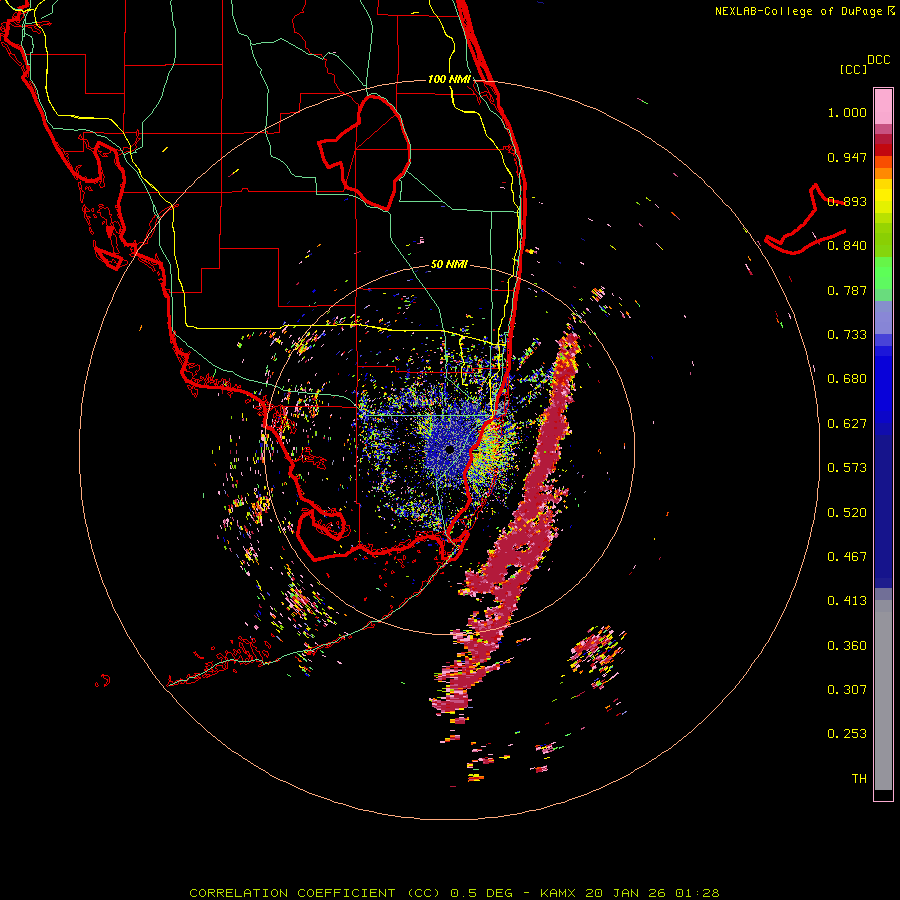Click the TH threshold label
Screen dimensions: 900x900
click(859, 779)
